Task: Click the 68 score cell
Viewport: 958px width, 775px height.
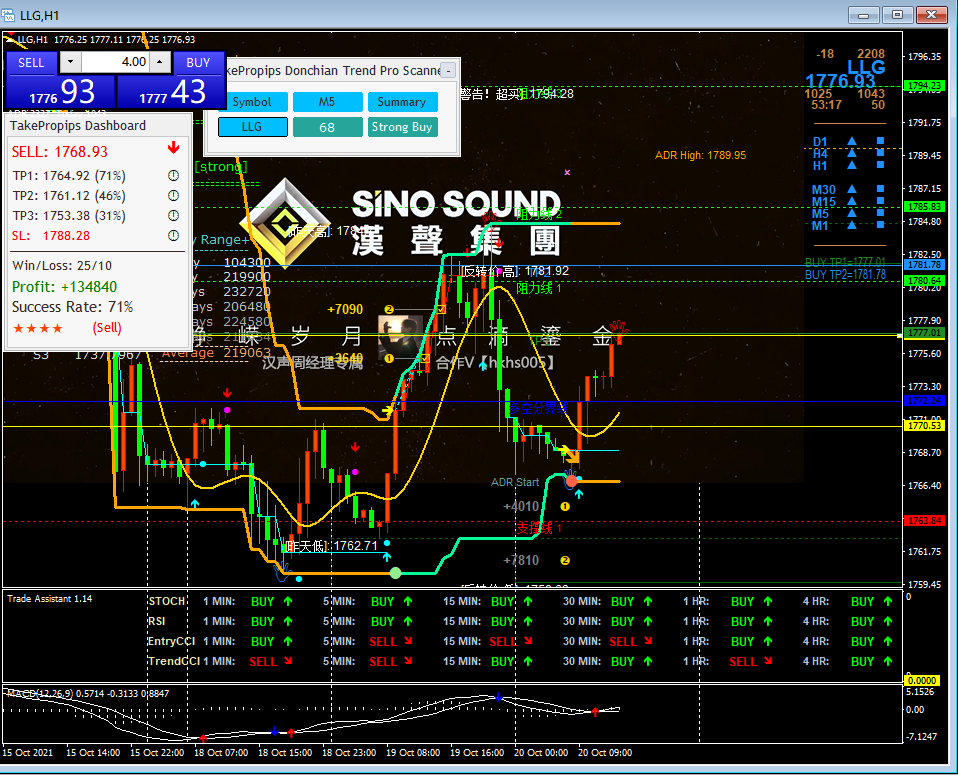Action: point(327,127)
